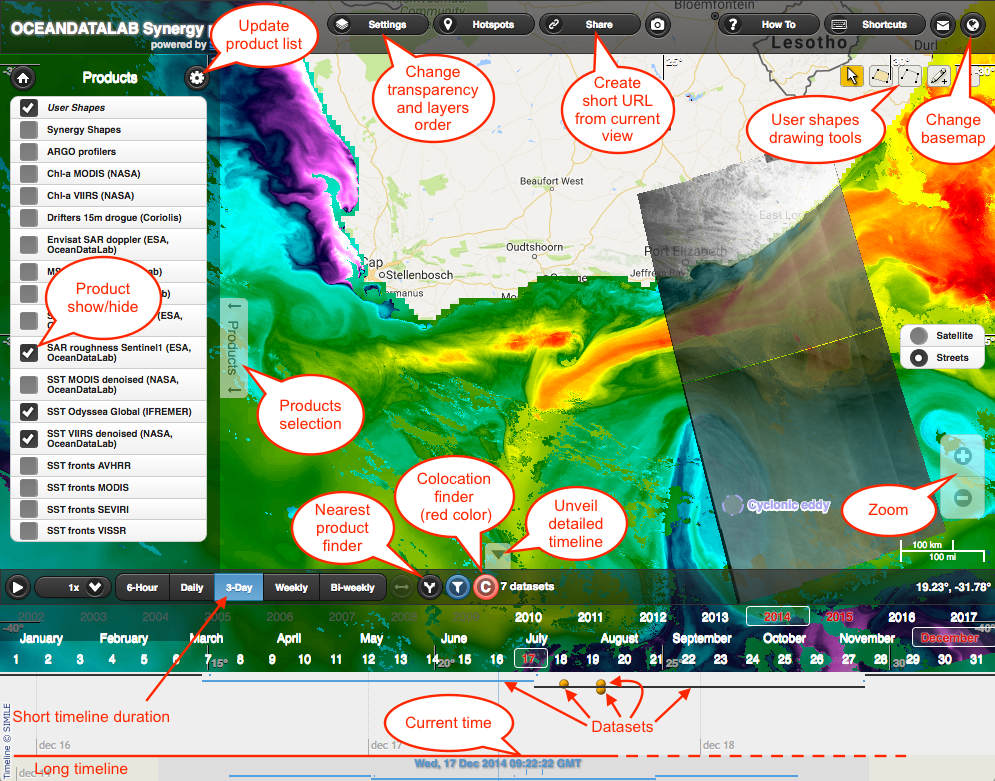Unveil detailed timeline with arrow toggle

[x=497, y=555]
